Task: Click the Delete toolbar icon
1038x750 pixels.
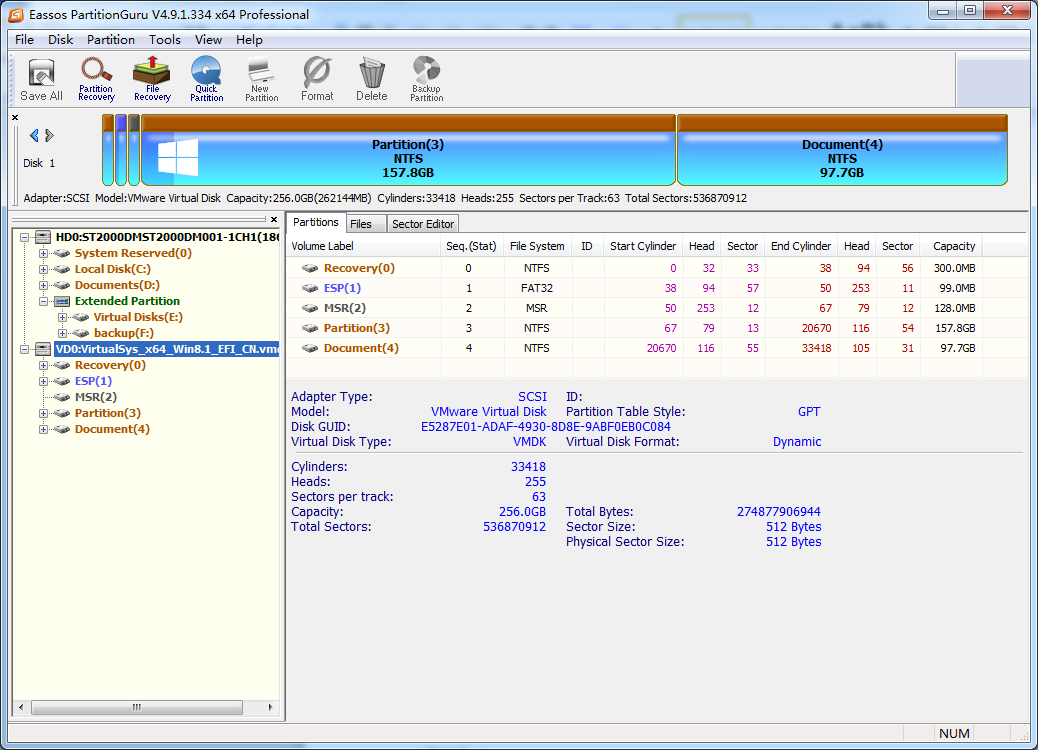Action: (371, 79)
